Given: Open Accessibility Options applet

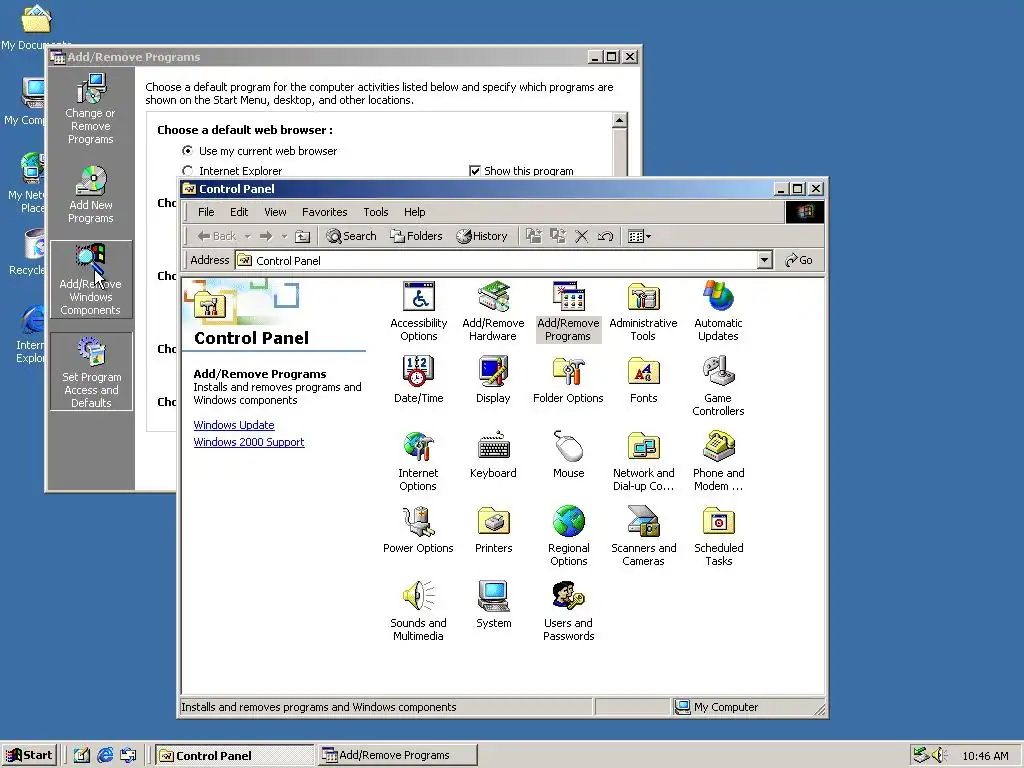Looking at the screenshot, I should pyautogui.click(x=419, y=312).
